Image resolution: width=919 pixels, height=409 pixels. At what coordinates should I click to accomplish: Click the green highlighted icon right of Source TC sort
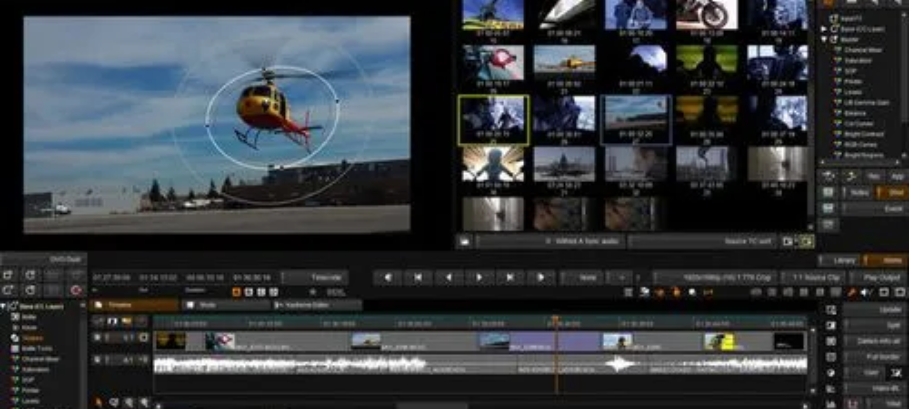click(x=808, y=241)
